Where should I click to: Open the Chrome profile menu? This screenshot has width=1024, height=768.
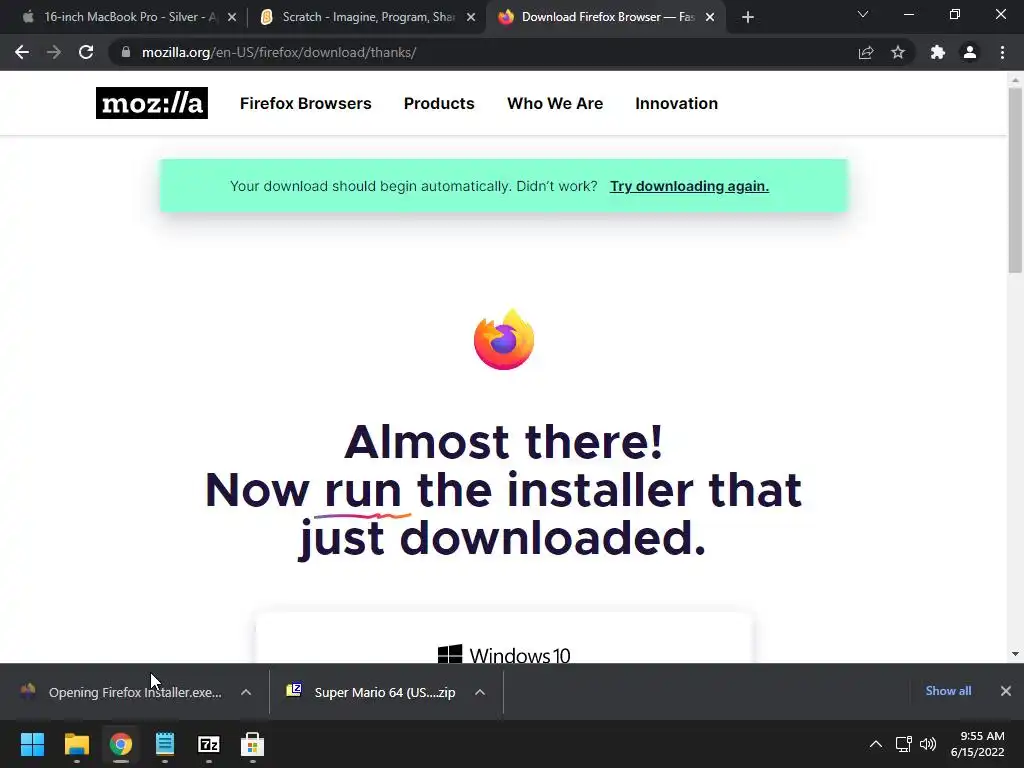point(970,52)
